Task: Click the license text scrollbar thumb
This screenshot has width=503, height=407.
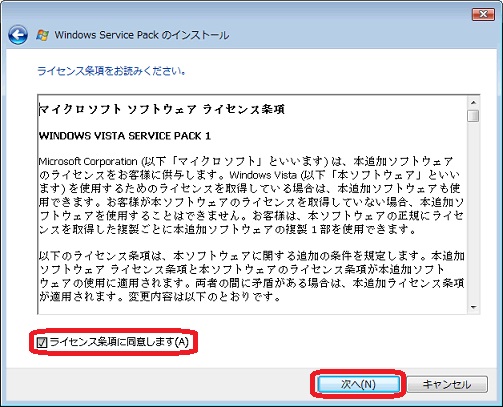Action: pyautogui.click(x=473, y=116)
